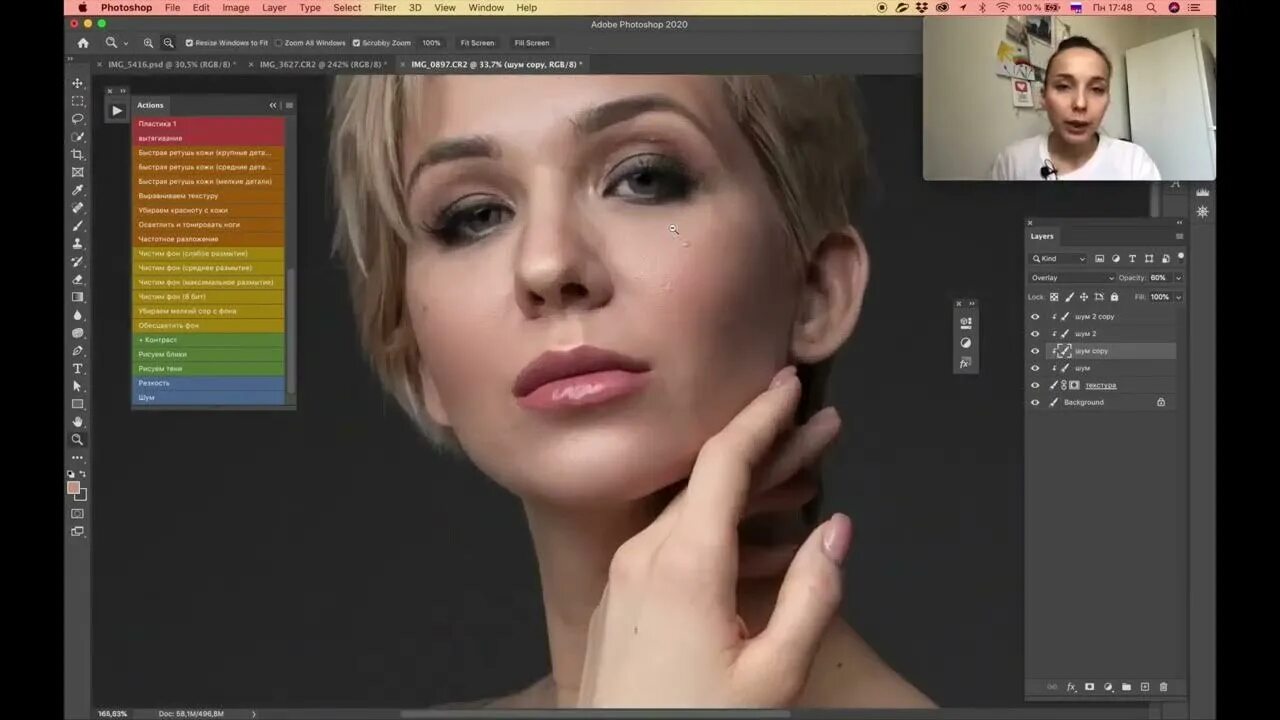1280x720 pixels.
Task: Click the Home icon in options bar
Action: [83, 43]
